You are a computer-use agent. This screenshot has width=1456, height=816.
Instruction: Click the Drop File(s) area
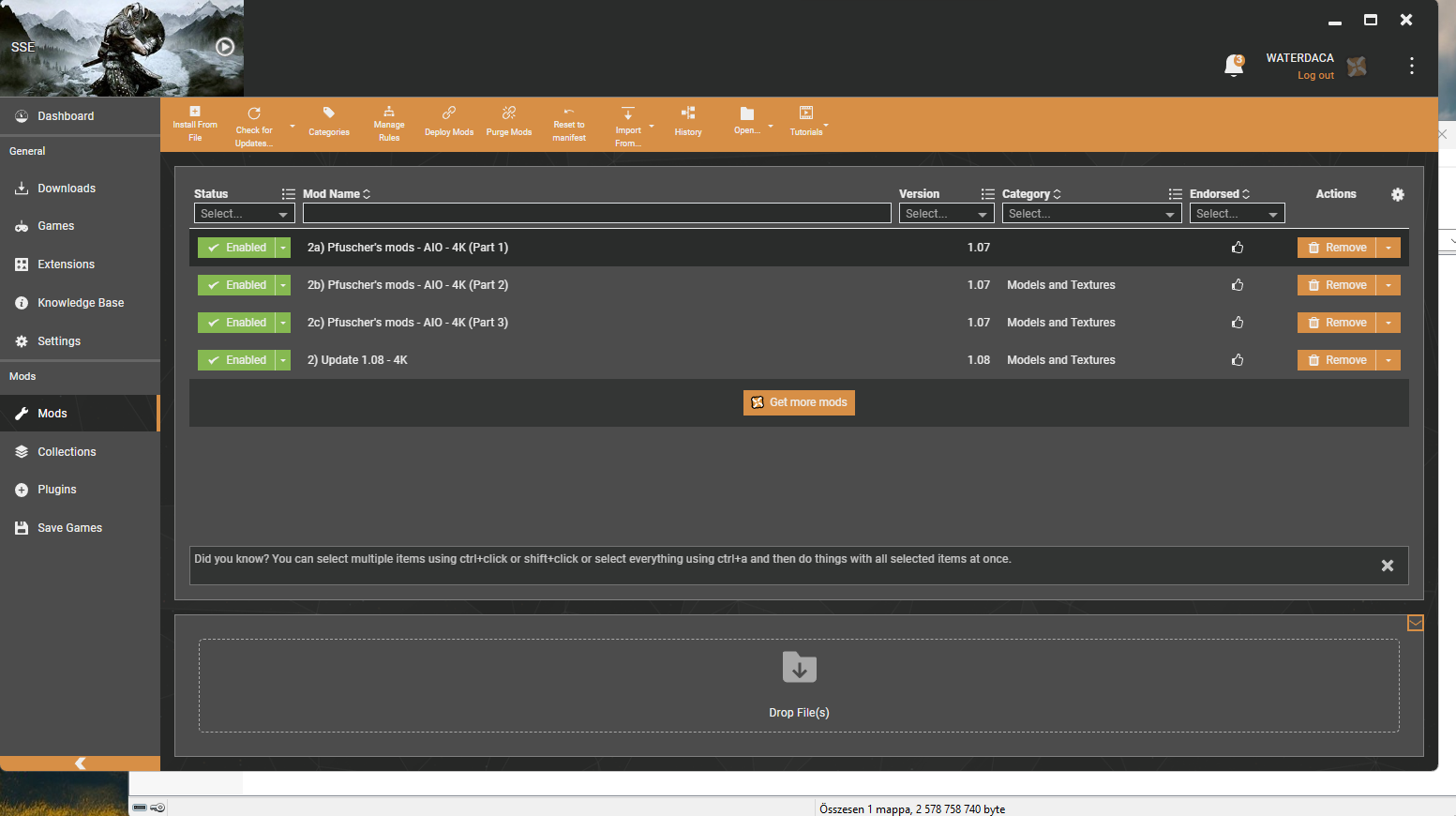(x=799, y=686)
